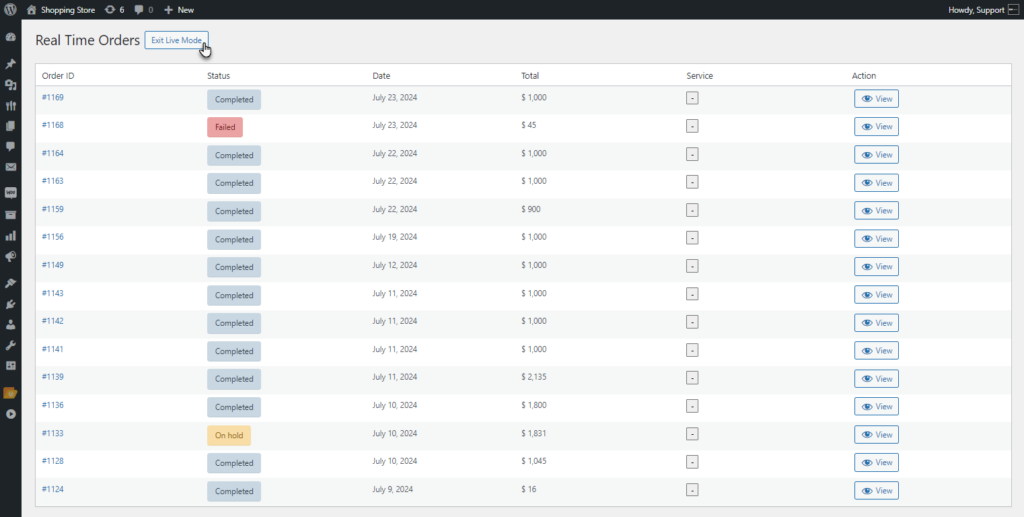Open order #1139 link

52,377
